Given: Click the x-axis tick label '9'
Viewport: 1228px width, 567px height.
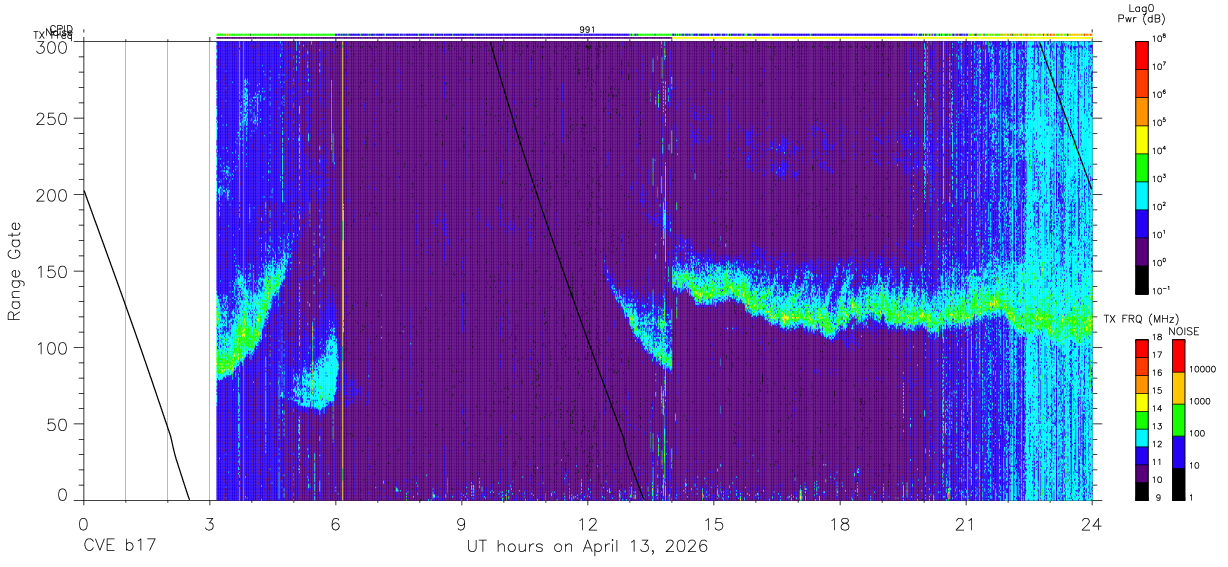Looking at the screenshot, I should point(462,523).
